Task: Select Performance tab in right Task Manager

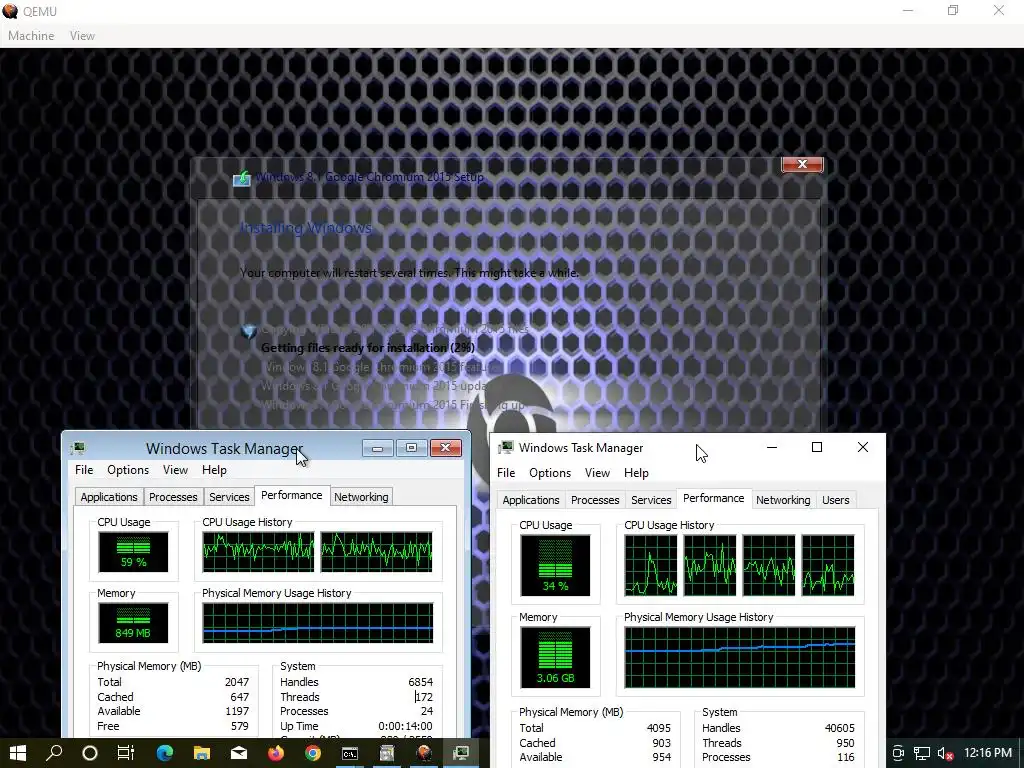Action: coord(714,498)
